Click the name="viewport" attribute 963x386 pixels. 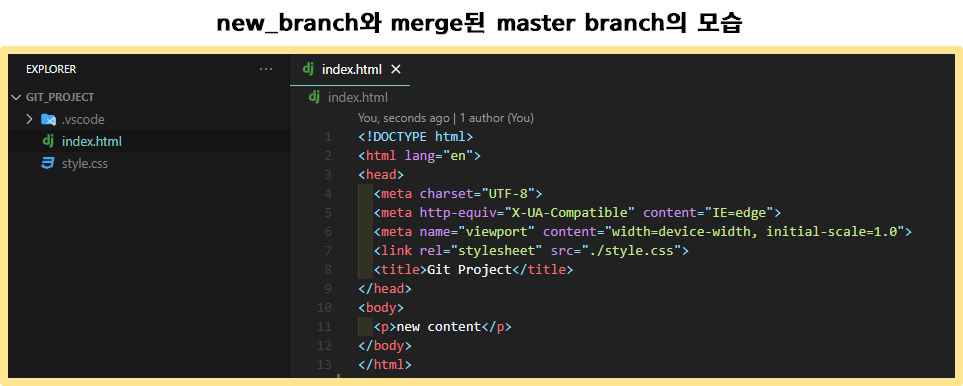point(478,232)
